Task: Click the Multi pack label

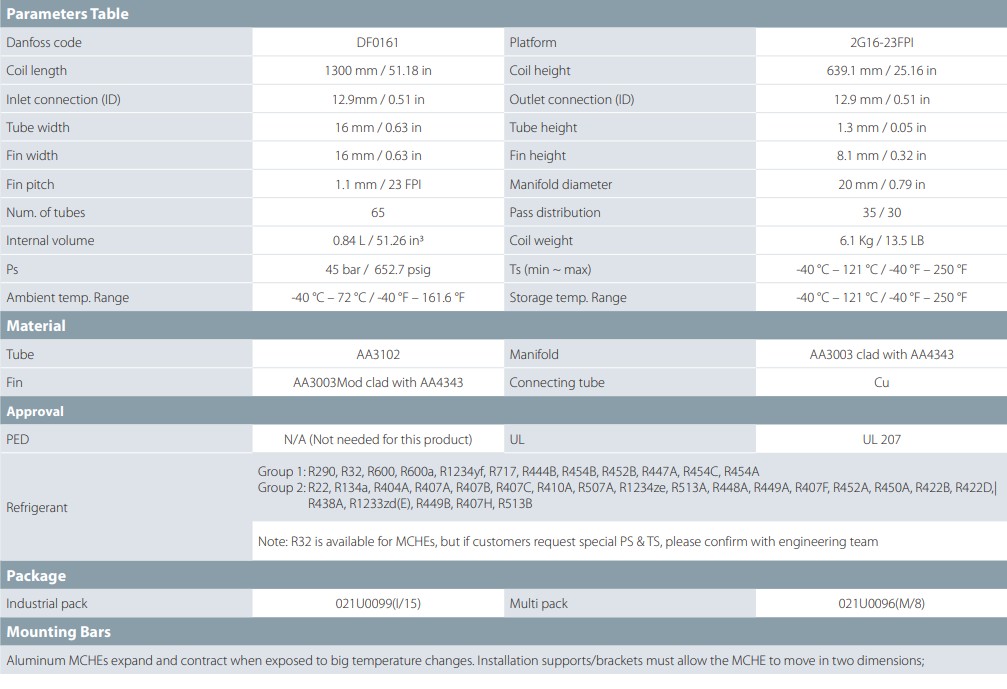Action: [538, 604]
